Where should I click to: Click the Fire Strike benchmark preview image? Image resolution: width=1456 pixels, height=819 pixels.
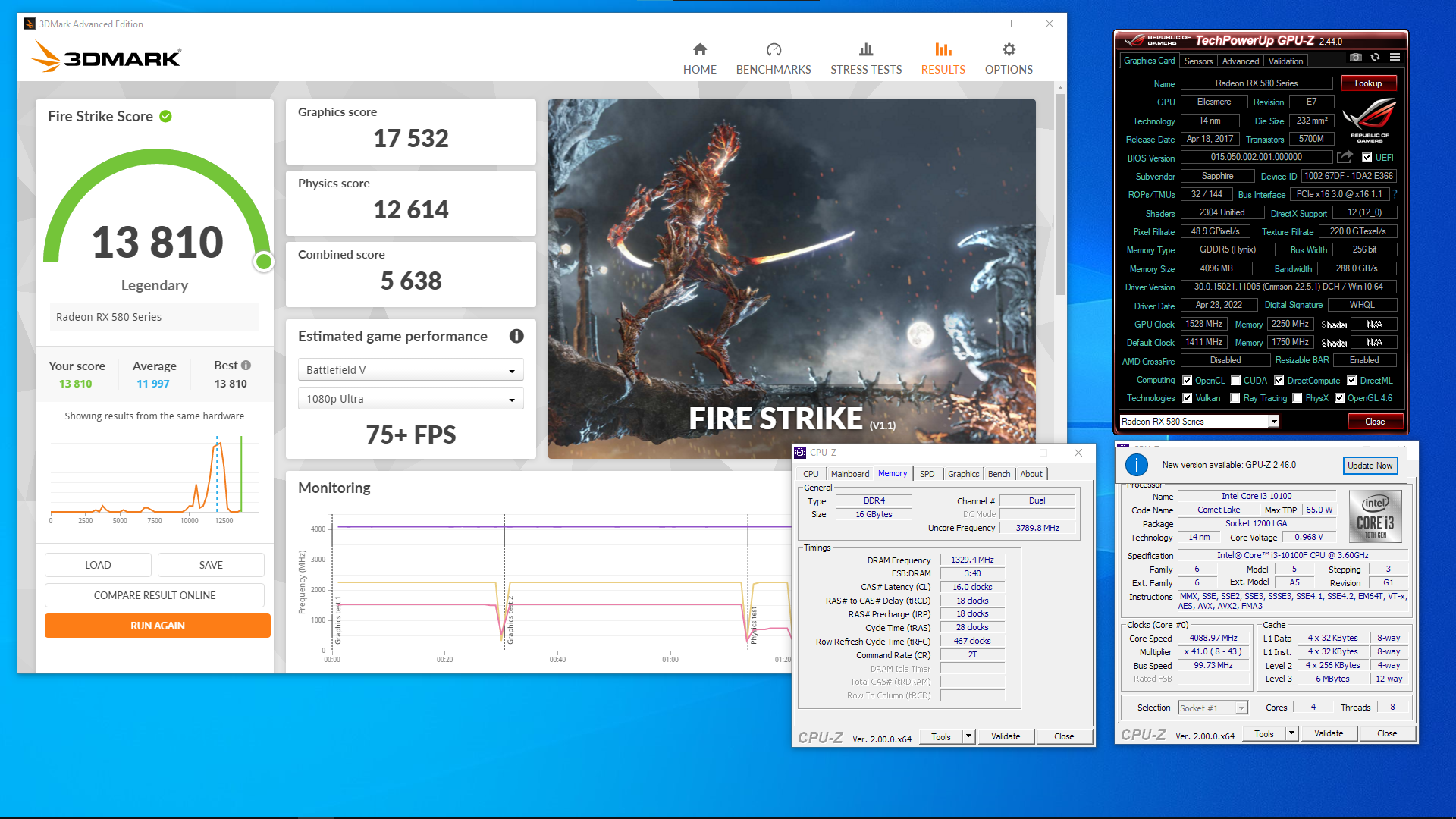(792, 278)
